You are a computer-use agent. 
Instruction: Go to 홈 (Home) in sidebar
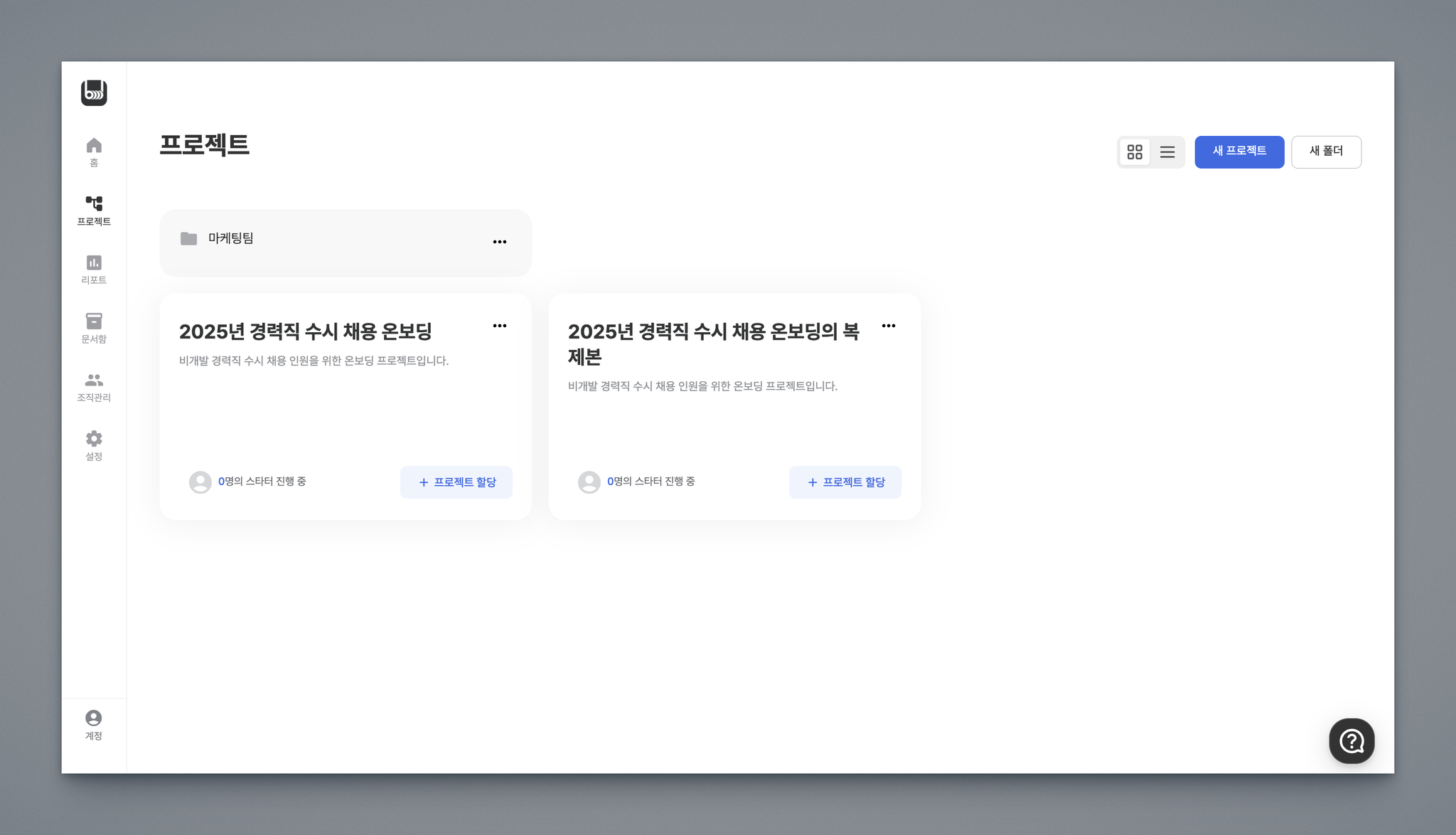tap(94, 152)
